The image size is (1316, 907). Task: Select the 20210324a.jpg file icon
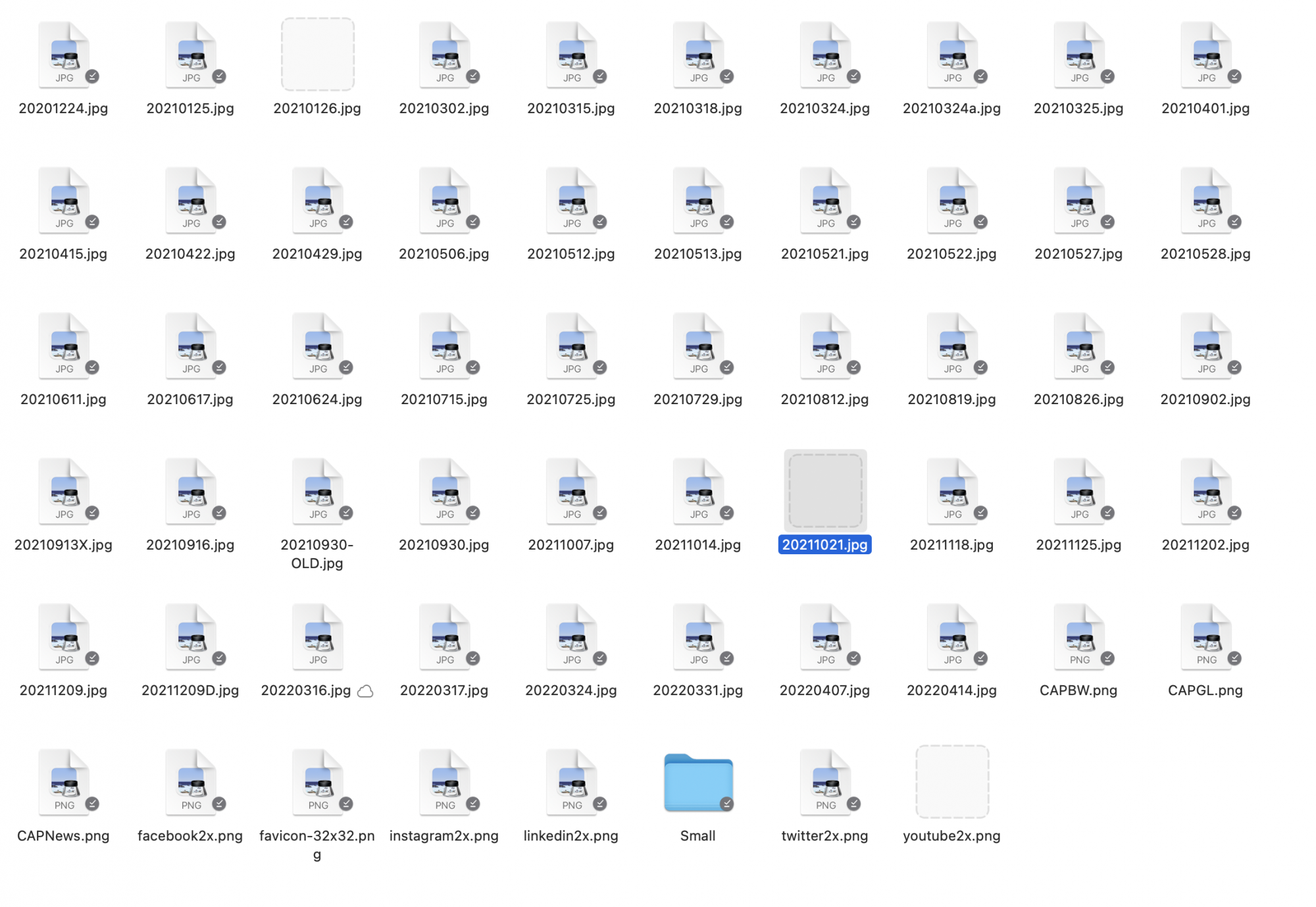click(952, 55)
